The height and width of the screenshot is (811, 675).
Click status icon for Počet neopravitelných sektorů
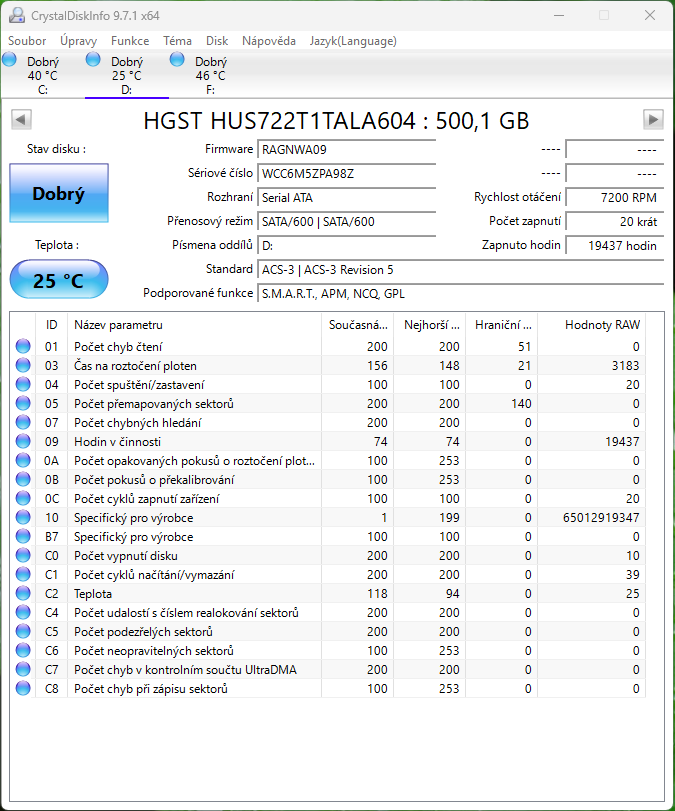(x=23, y=650)
